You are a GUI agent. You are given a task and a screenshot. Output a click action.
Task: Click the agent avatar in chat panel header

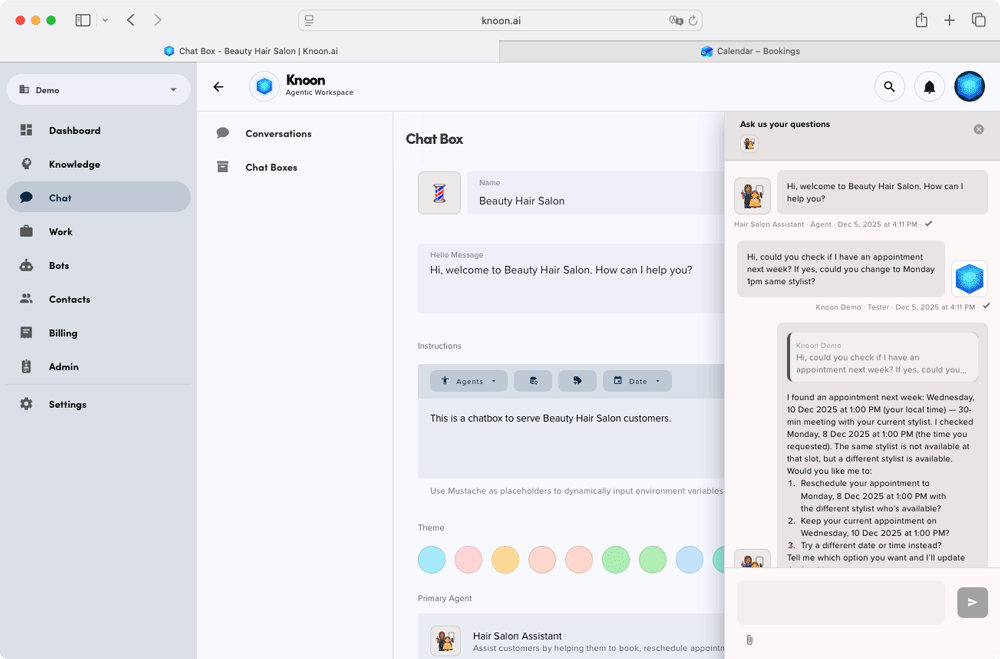[x=749, y=144]
